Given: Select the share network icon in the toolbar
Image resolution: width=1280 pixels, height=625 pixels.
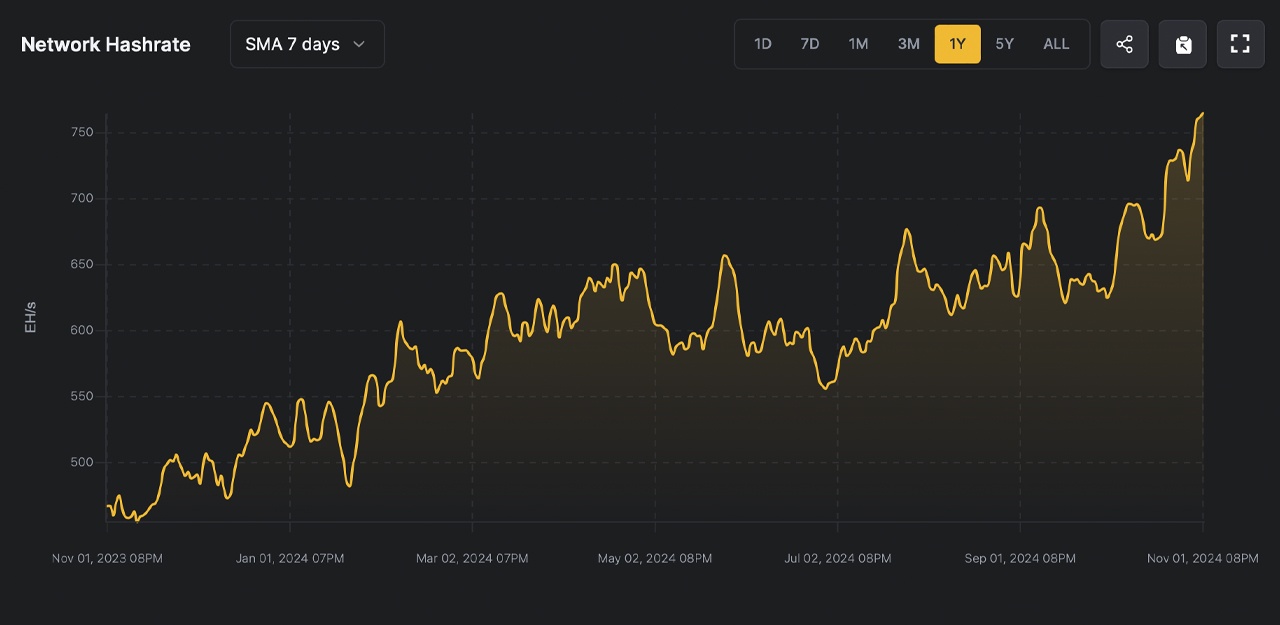Looking at the screenshot, I should coord(1124,44).
